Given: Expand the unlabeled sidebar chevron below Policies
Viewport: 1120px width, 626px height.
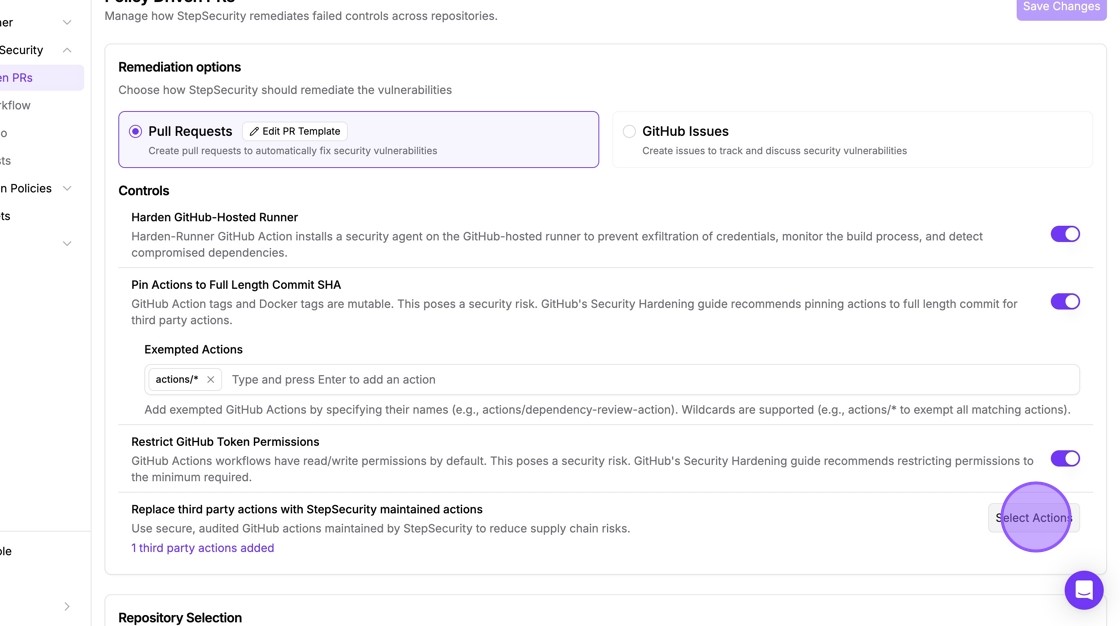Looking at the screenshot, I should (66, 244).
